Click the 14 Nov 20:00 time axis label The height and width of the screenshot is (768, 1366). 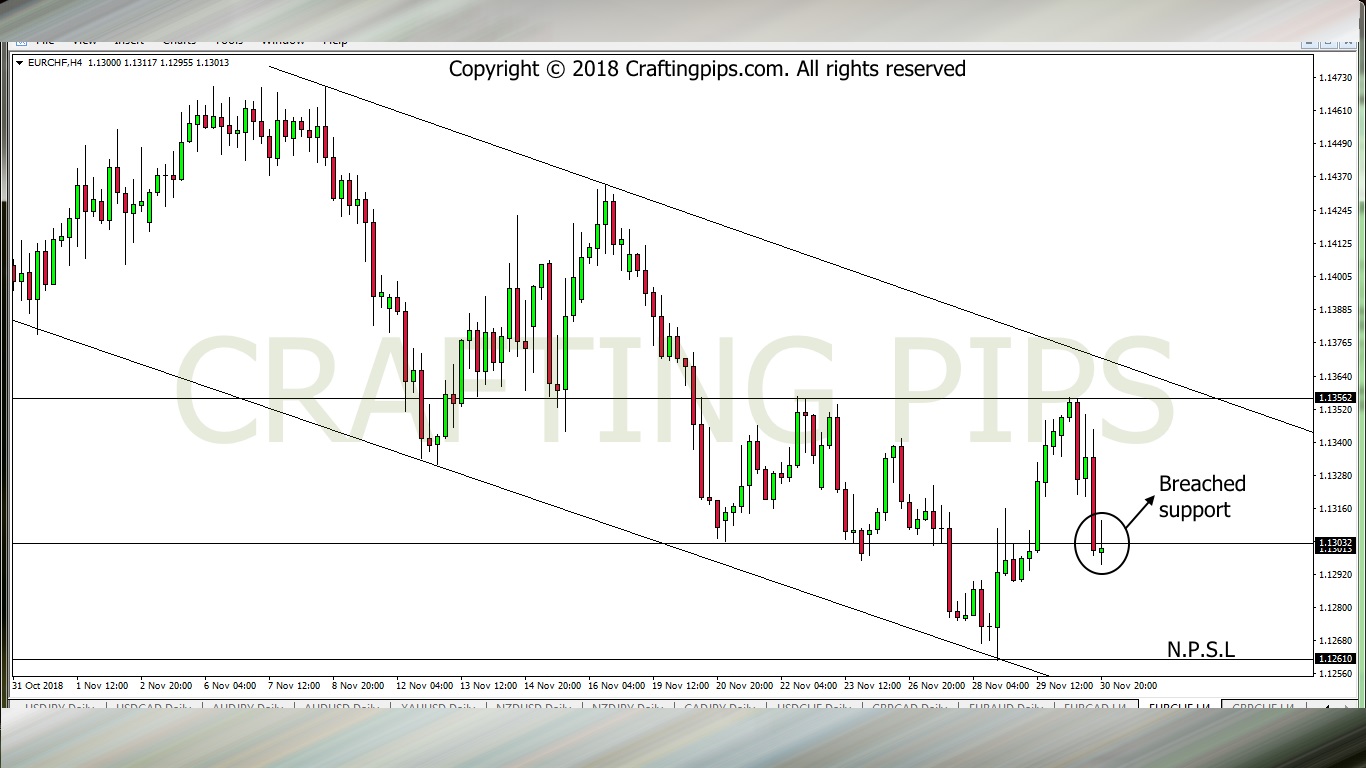[x=555, y=686]
